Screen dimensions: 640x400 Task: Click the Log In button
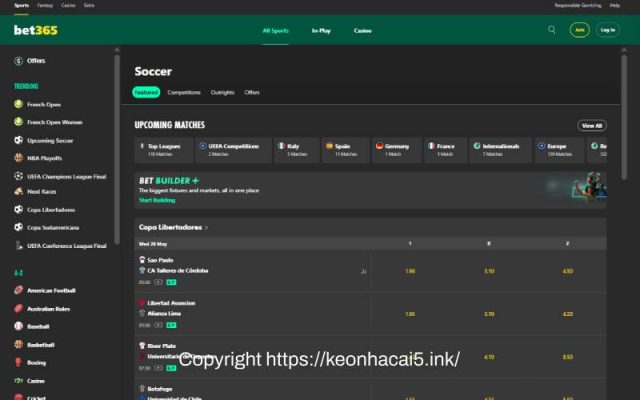click(x=608, y=30)
